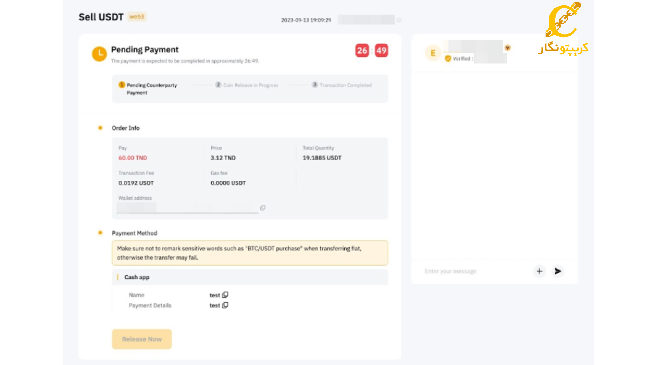Click the Cryptonegar logo
Viewport: 650px width, 365px height.
pos(563,28)
